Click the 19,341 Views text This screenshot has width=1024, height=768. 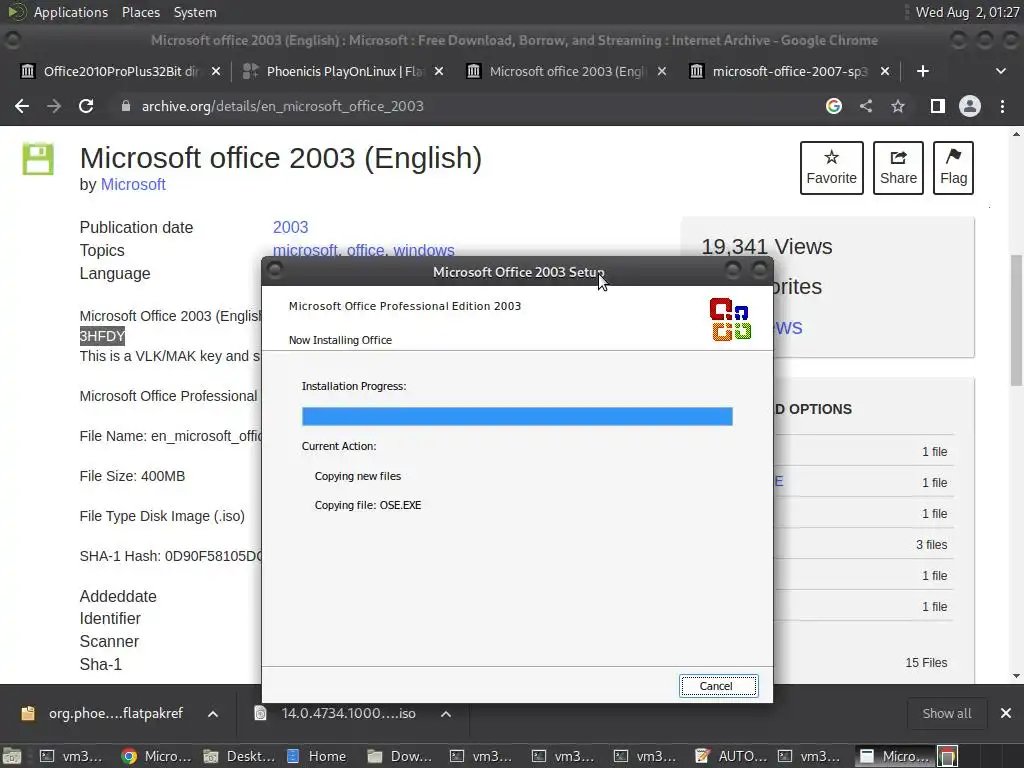click(767, 247)
